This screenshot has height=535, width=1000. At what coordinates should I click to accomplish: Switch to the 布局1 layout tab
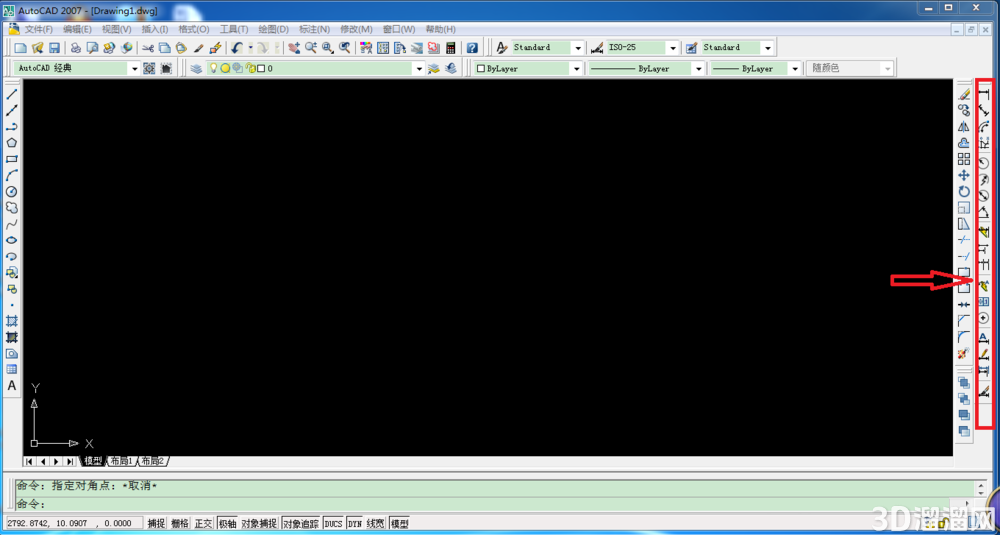(x=121, y=461)
